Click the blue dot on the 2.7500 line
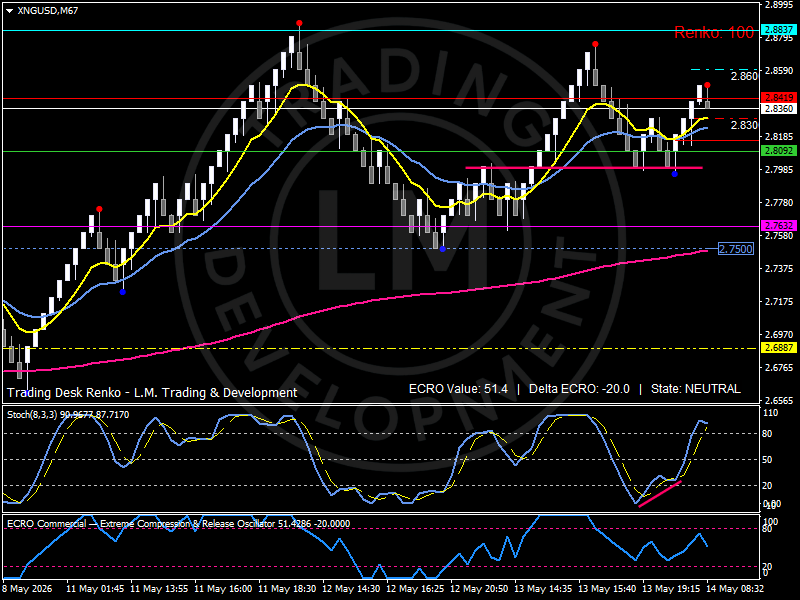 [x=442, y=249]
